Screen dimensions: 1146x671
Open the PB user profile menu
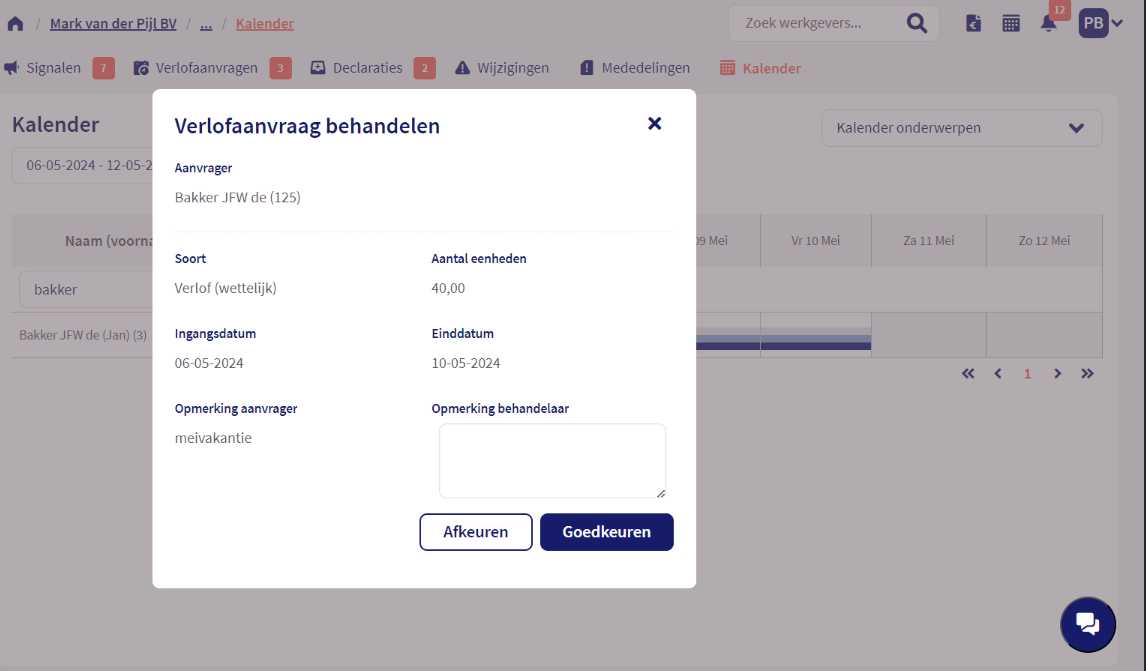[1100, 23]
